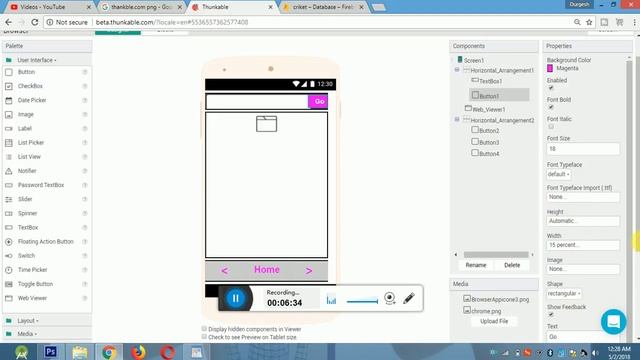Pause the screen recording

click(236, 298)
